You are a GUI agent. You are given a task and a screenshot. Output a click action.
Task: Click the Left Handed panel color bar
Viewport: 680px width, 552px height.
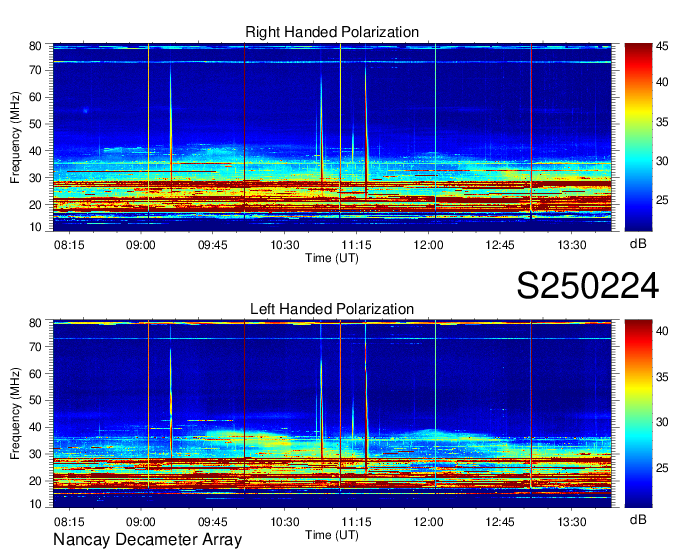click(x=638, y=414)
